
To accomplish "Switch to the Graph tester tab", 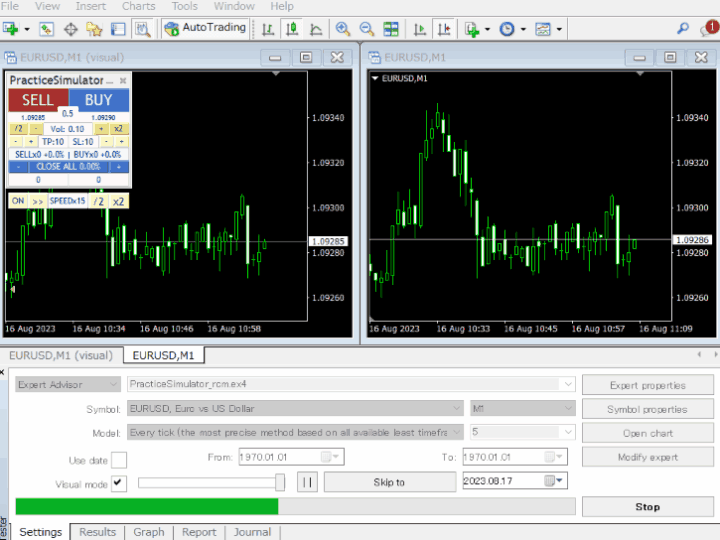I will (x=149, y=532).
